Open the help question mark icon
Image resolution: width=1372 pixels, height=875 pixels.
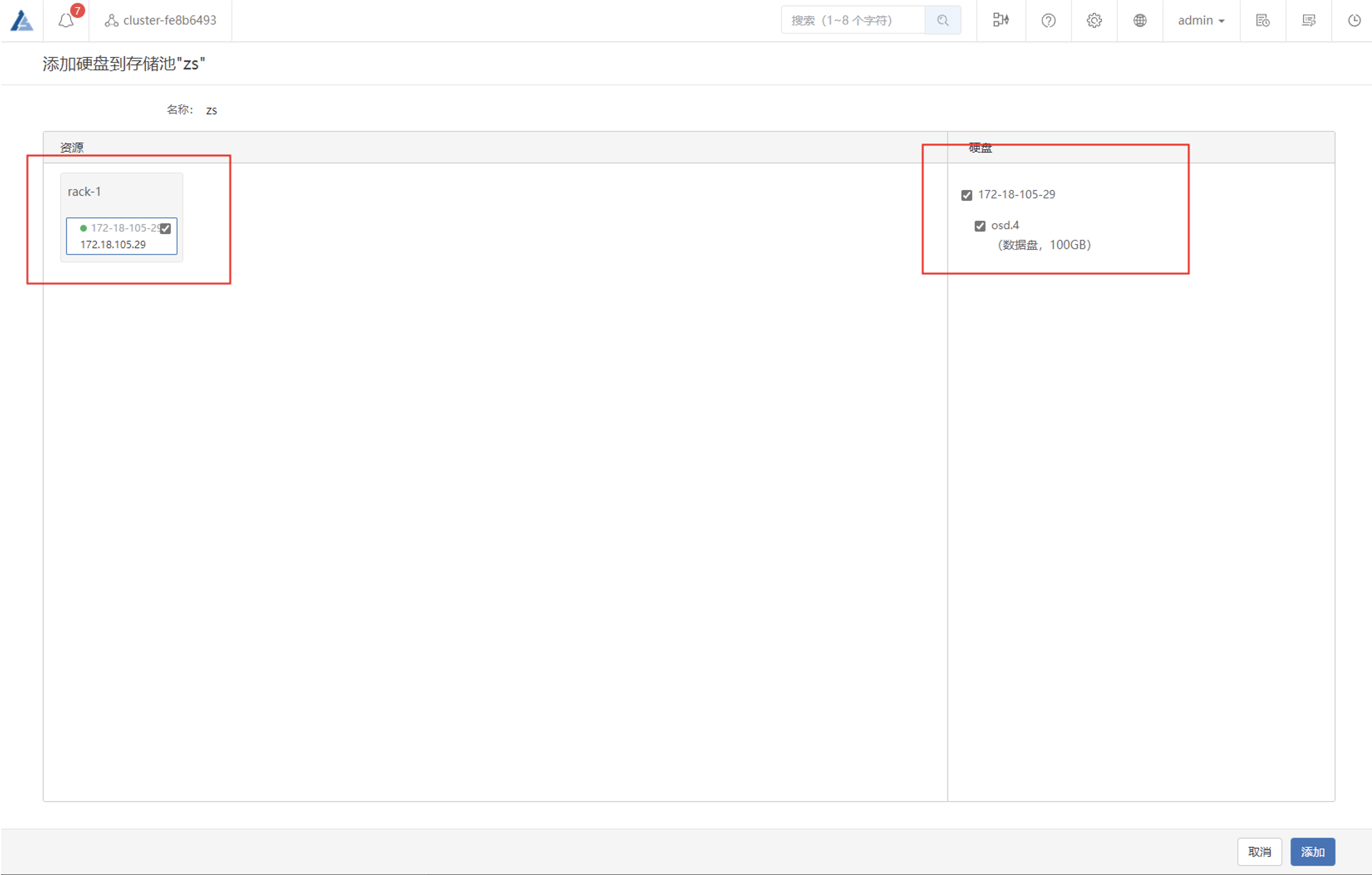(x=1048, y=21)
